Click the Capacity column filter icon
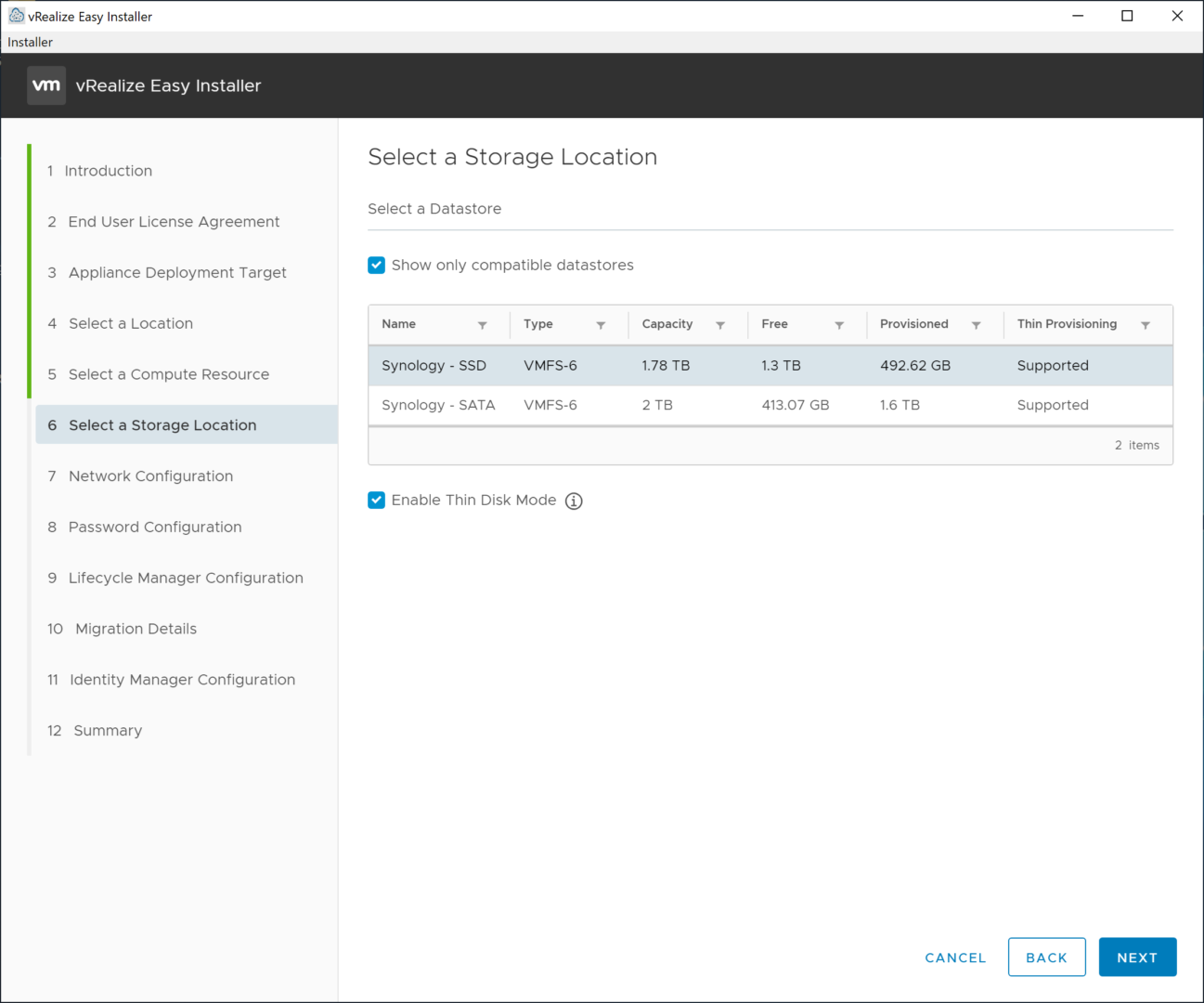 [719, 325]
